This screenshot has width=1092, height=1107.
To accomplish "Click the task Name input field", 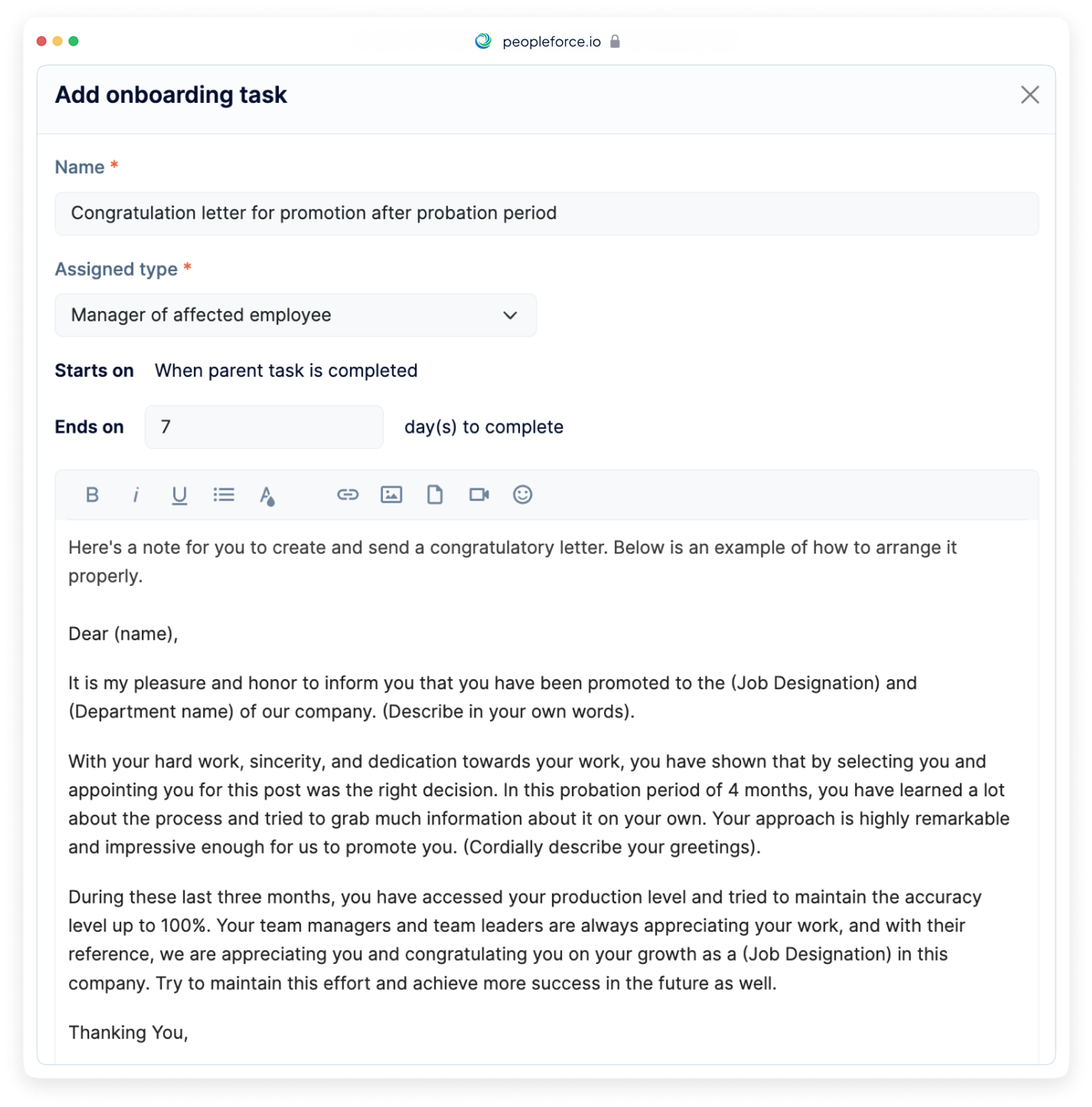I will pos(546,211).
